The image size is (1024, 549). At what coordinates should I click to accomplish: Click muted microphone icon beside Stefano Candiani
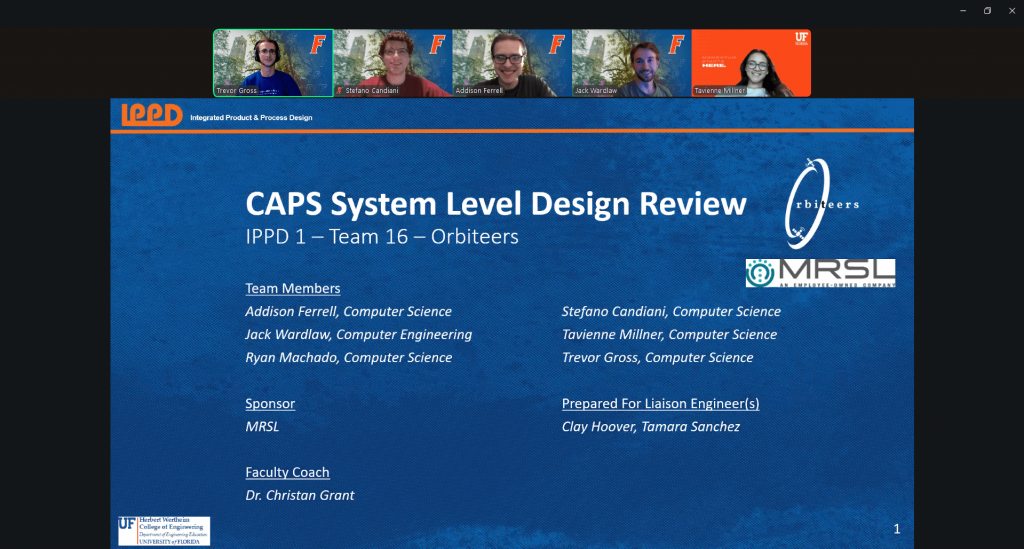[340, 91]
